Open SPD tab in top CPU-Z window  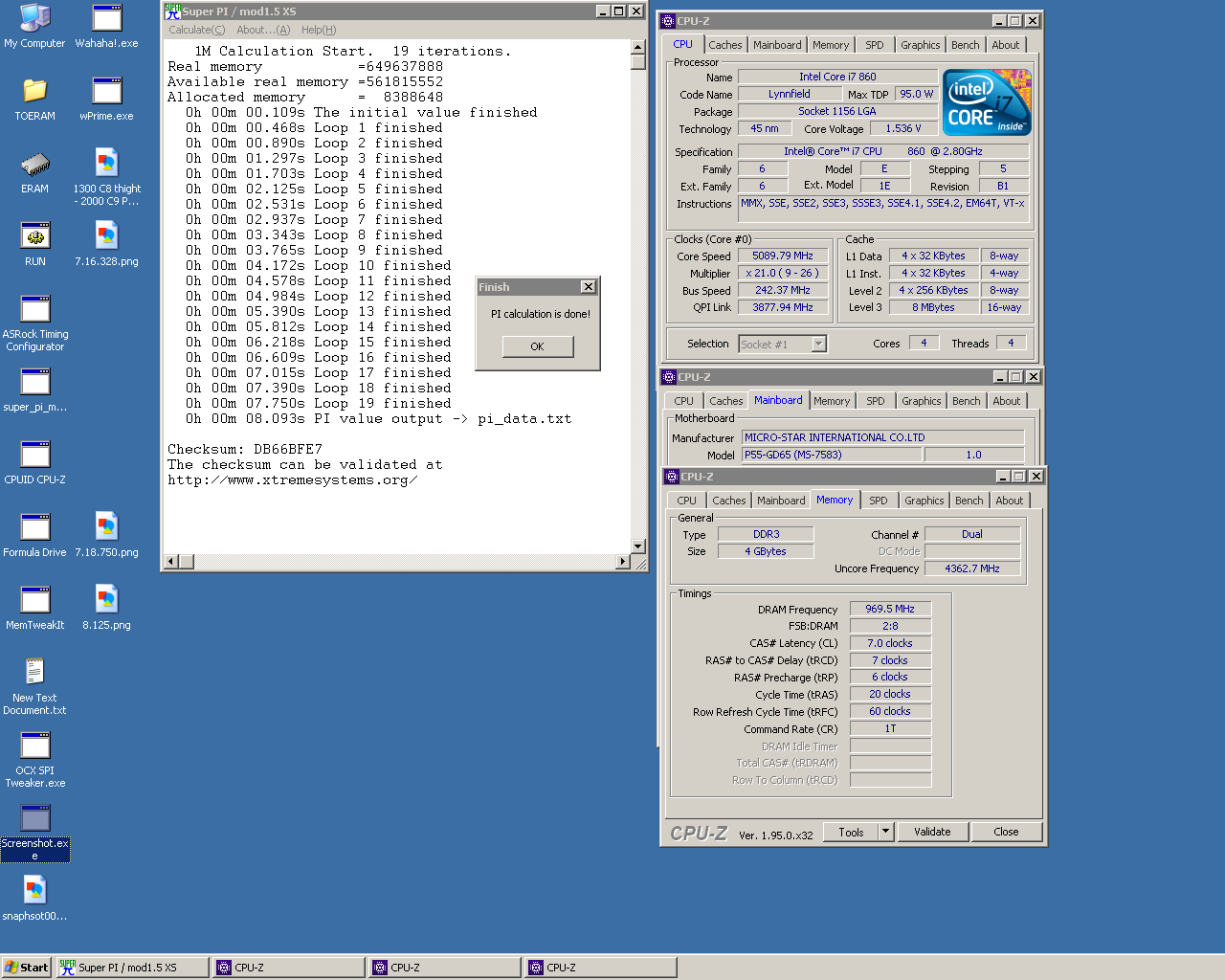point(874,45)
